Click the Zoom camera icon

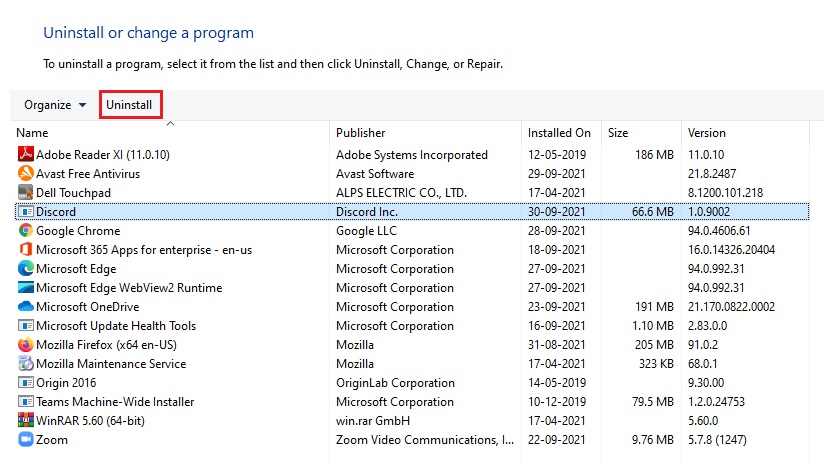tap(25, 439)
